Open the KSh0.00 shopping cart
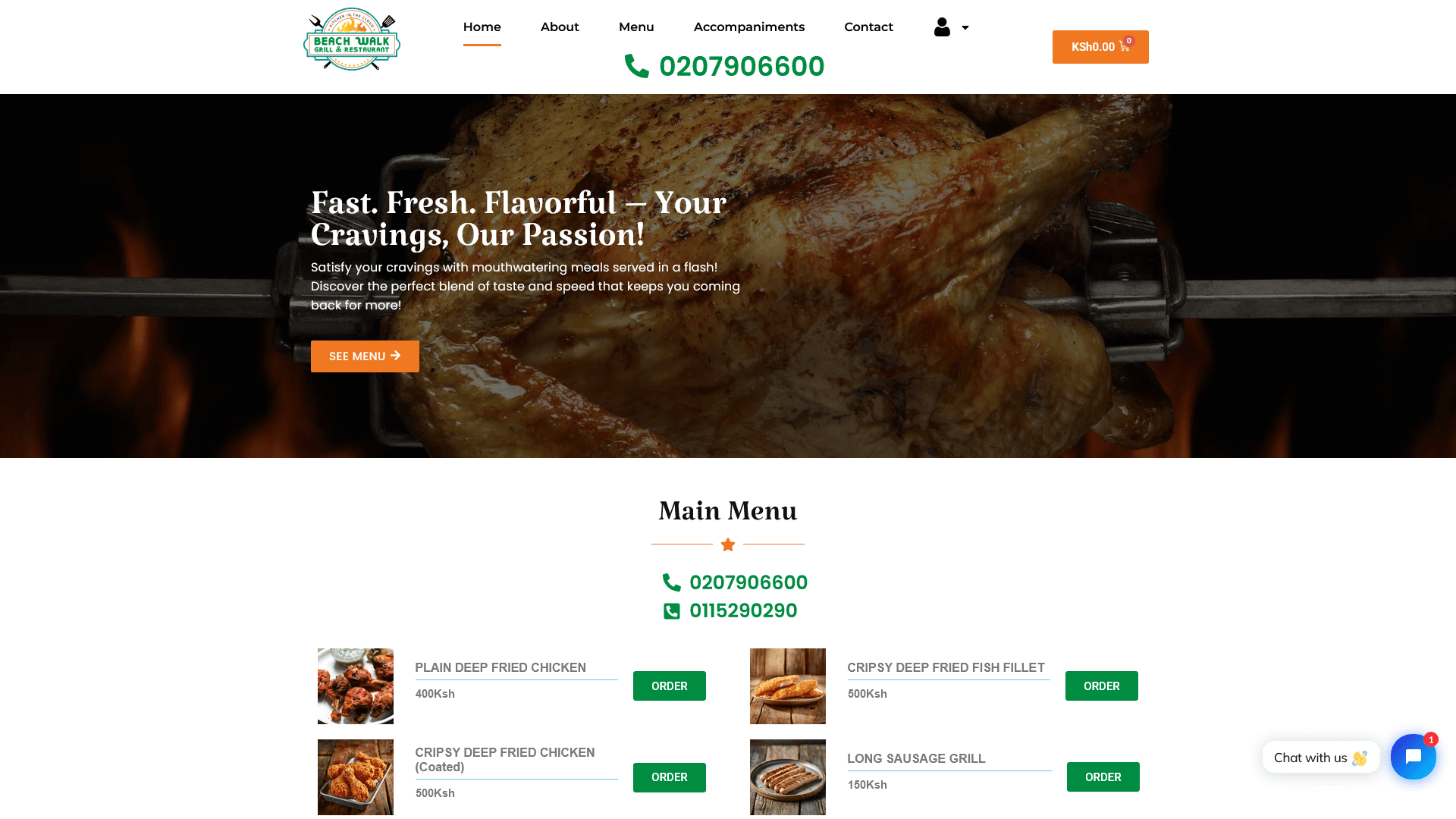The image size is (1456, 819). (1100, 47)
